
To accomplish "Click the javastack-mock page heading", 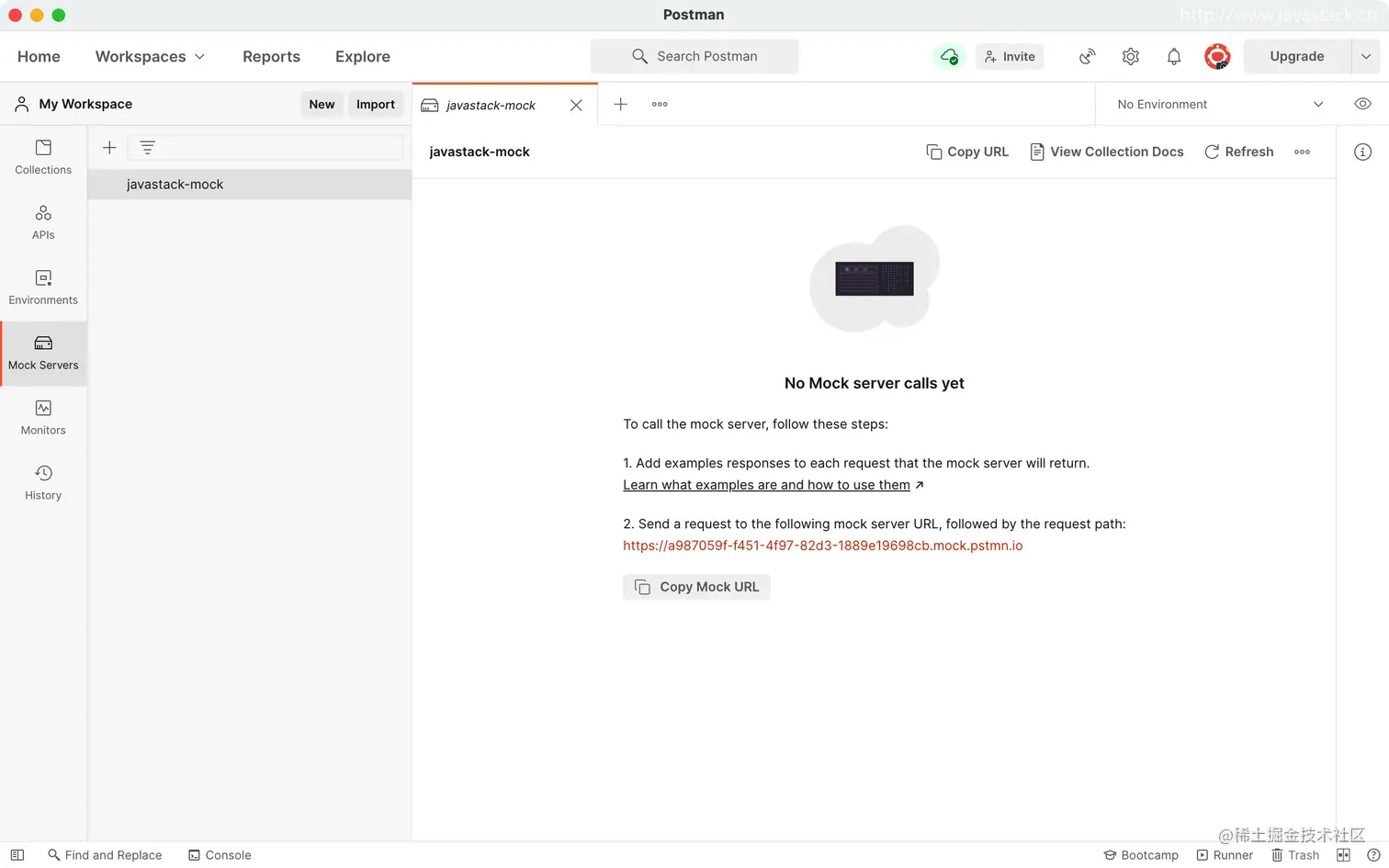I will 480,152.
